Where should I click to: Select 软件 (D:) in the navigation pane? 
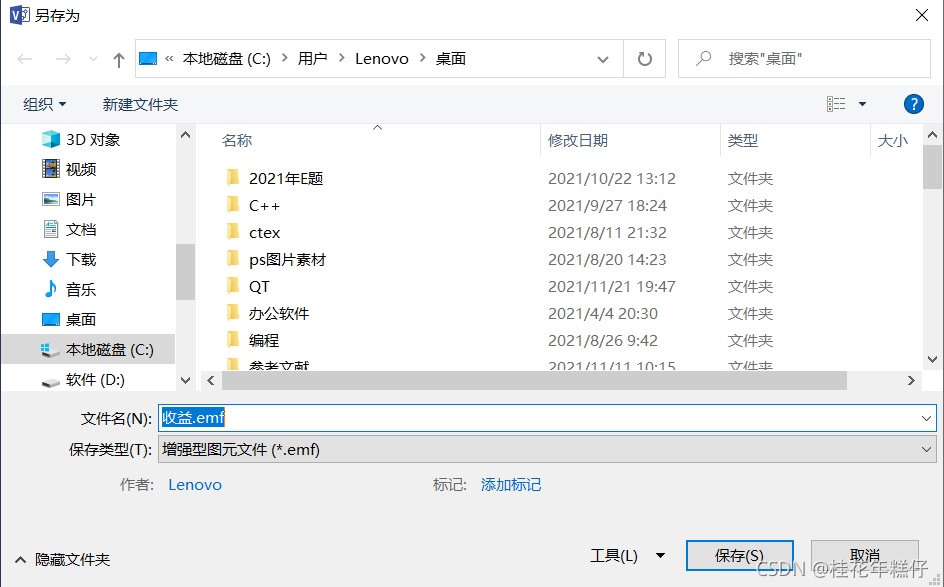95,380
